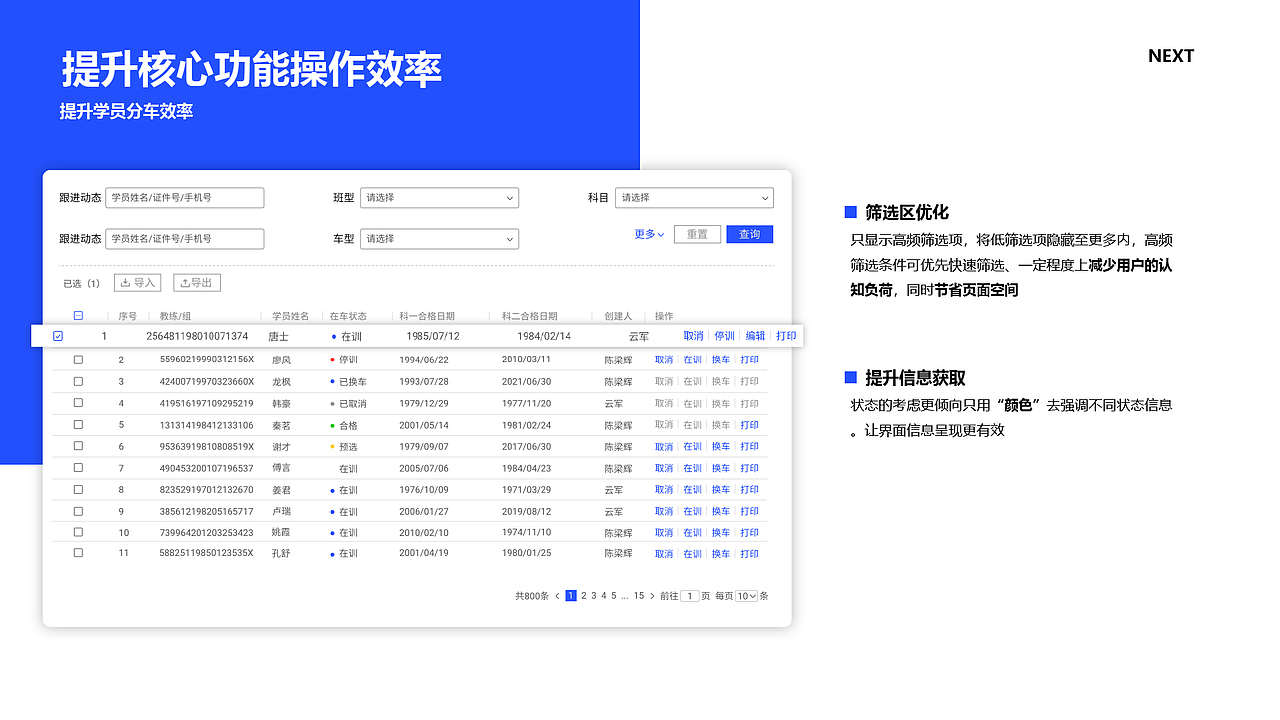Click the 导出 export button
This screenshot has width=1280, height=720.
(197, 283)
